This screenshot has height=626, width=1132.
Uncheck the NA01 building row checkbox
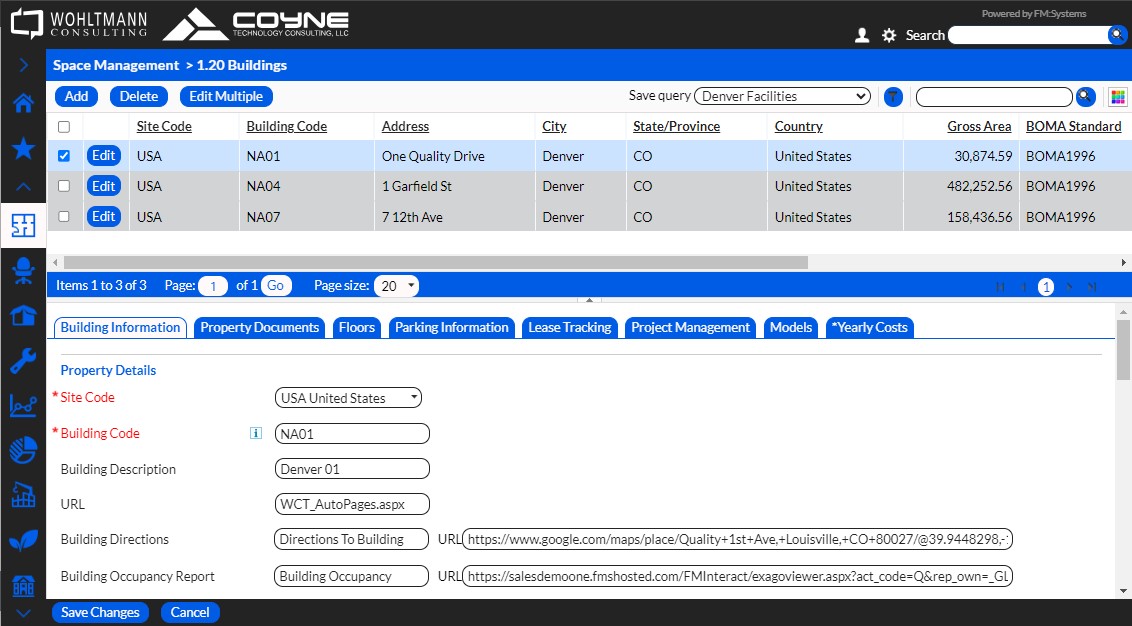point(64,156)
